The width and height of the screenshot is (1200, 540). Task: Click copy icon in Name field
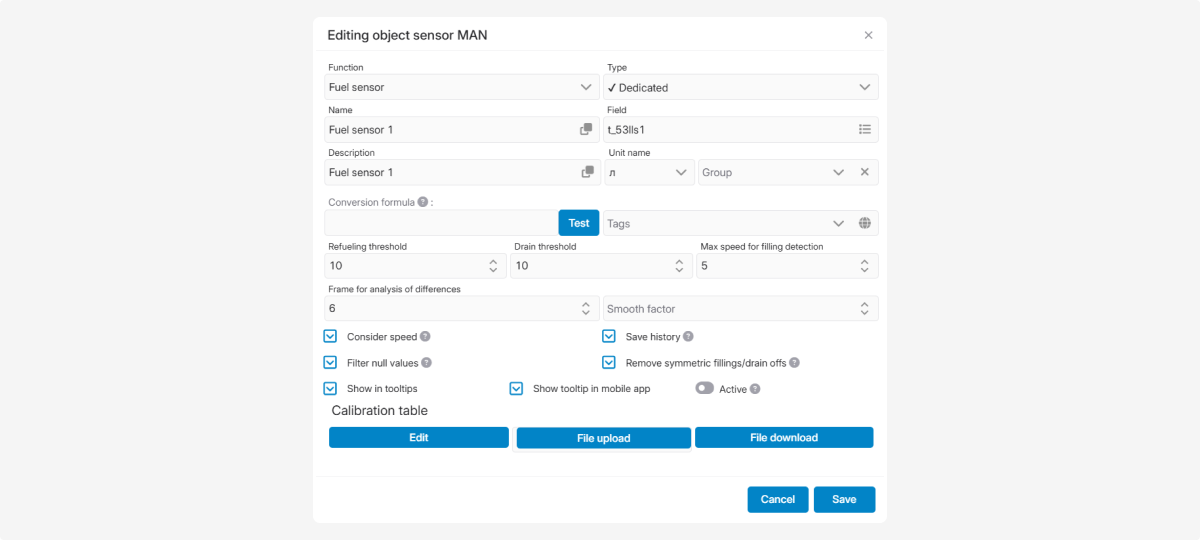pos(586,130)
